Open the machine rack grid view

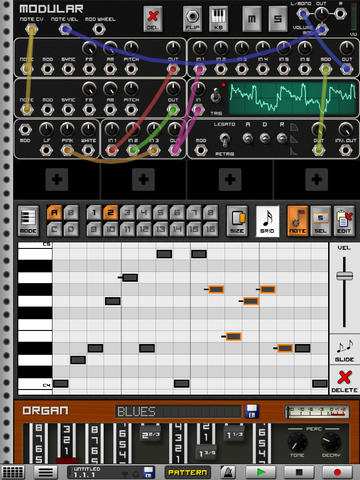pyautogui.click(x=13, y=472)
